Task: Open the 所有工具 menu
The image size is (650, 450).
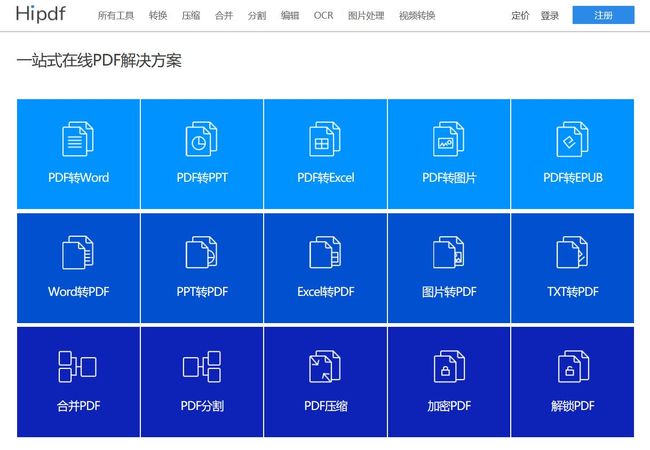Action: point(116,16)
